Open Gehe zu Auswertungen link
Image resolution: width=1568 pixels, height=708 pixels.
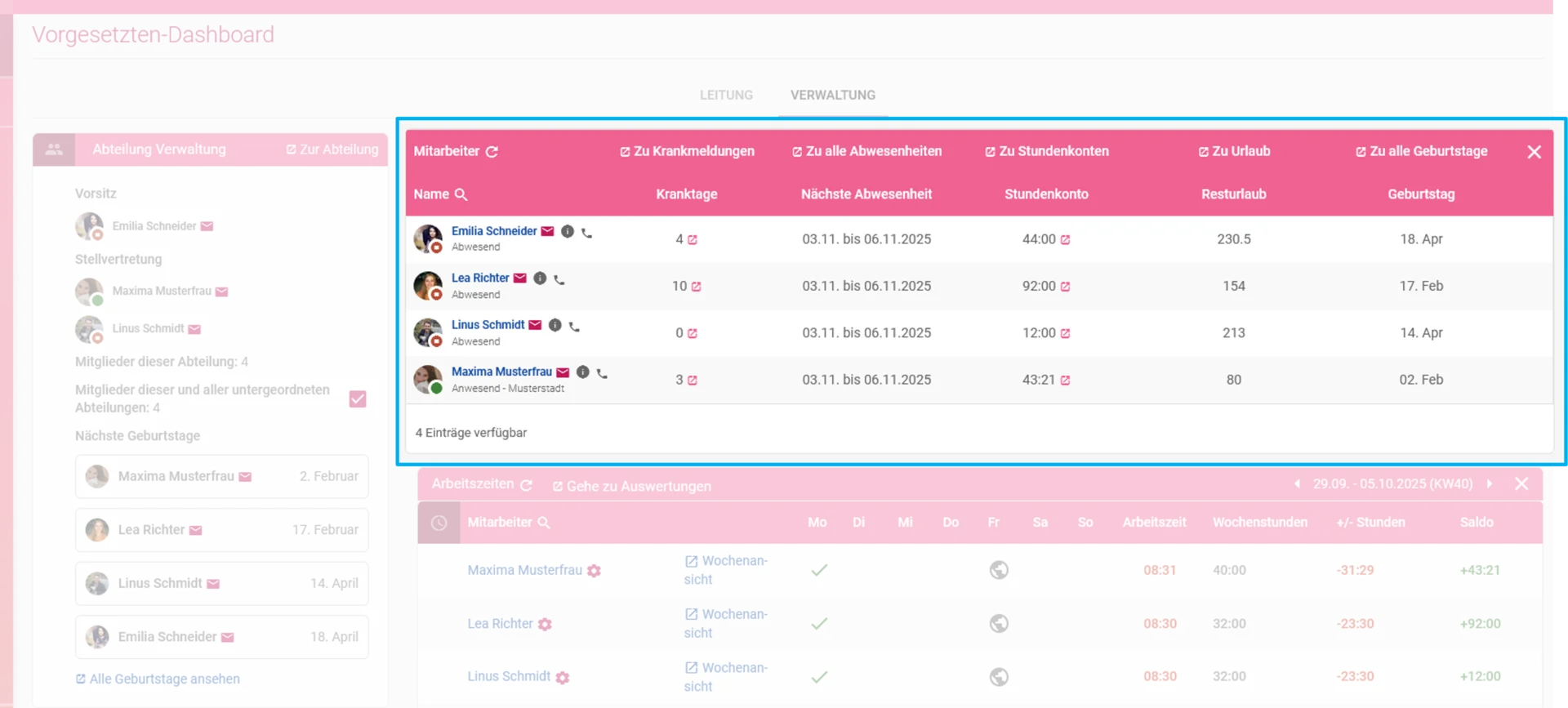[x=631, y=486]
